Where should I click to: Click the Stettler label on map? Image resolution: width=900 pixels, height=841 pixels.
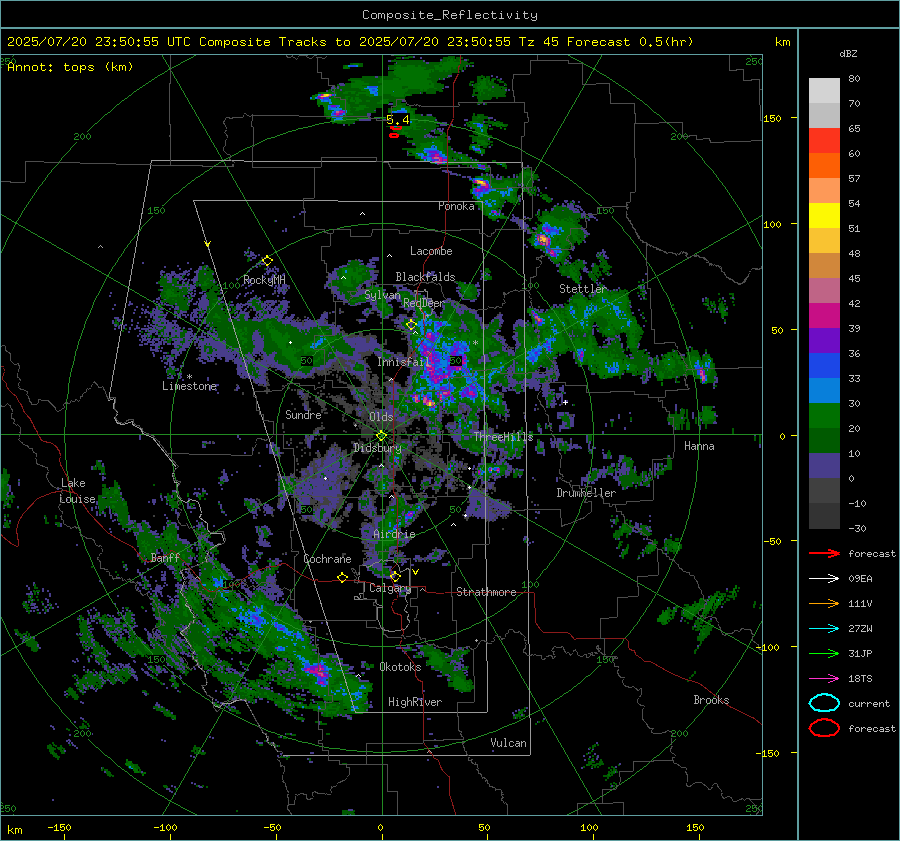[583, 289]
